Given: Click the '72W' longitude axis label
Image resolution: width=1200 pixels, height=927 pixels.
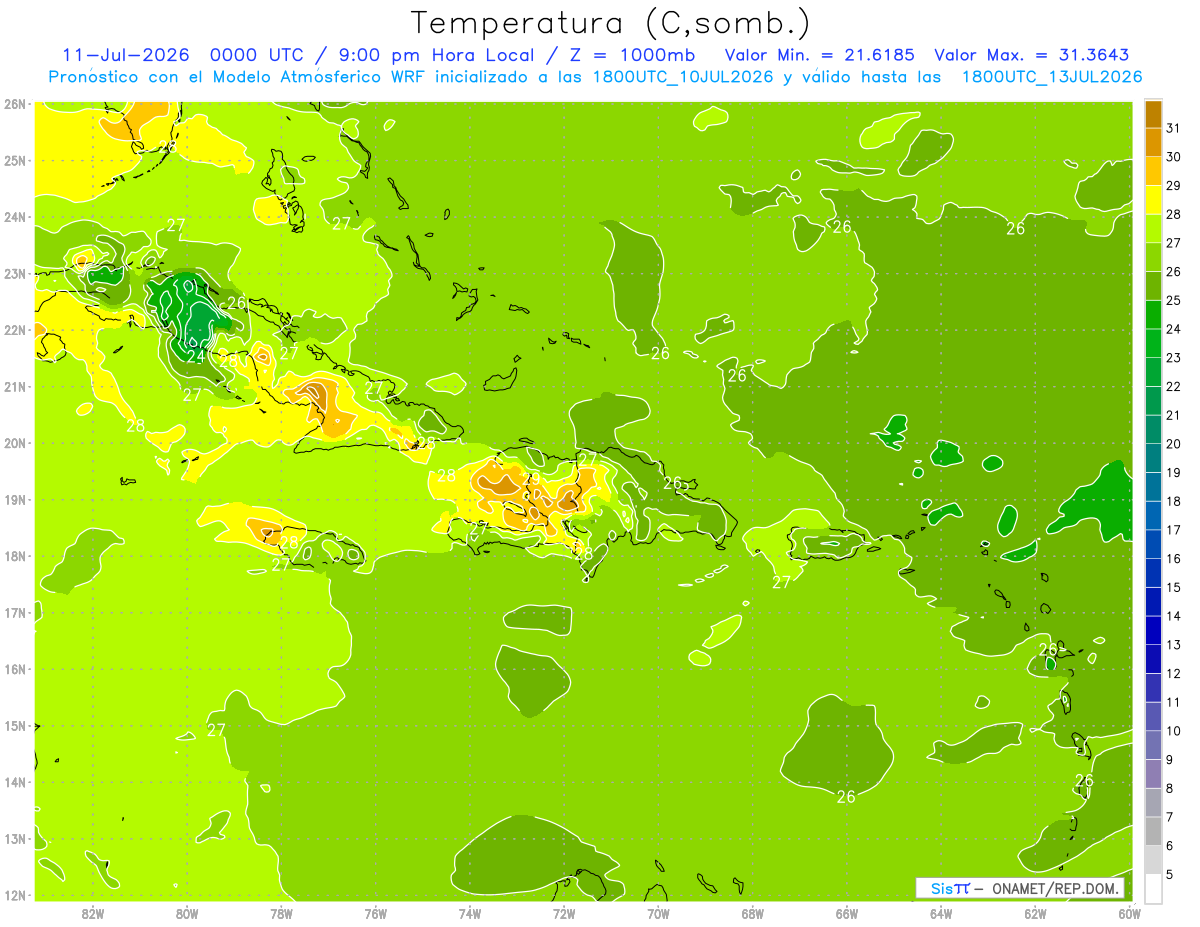Looking at the screenshot, I should point(564,913).
